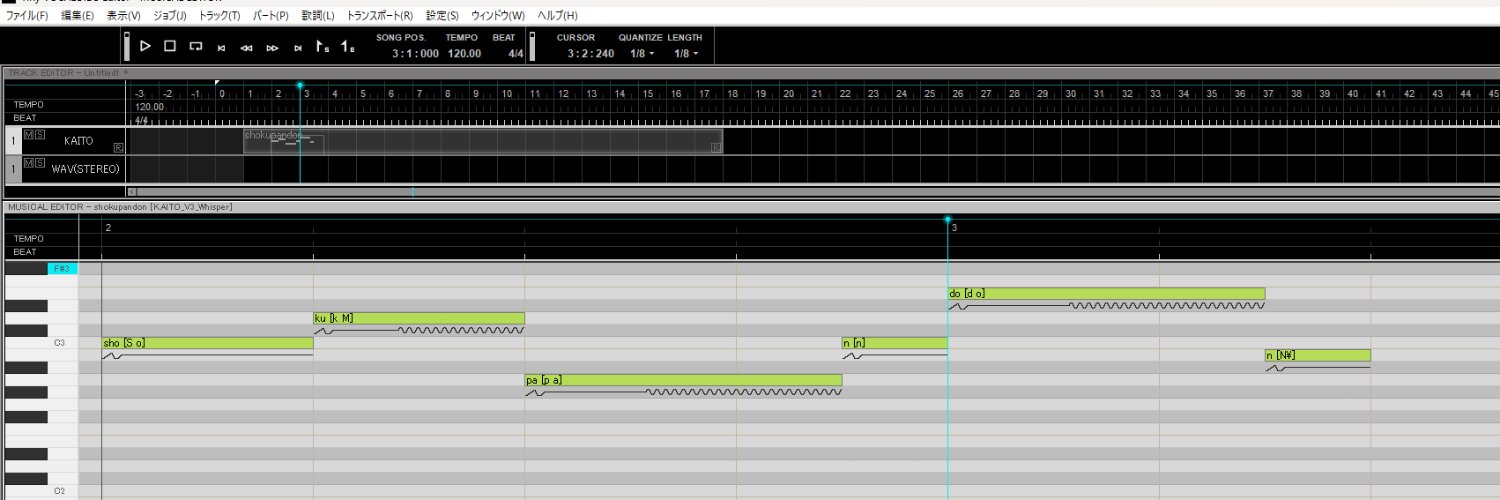Viewport: 1500px width, 500px height.
Task: Open the パート(P) menu
Action: pos(270,16)
